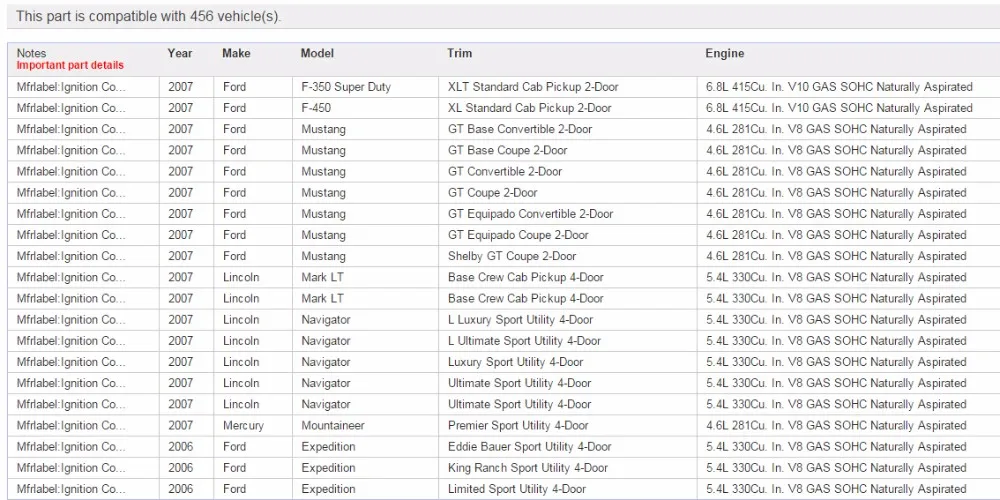
Task: Select "GT Convertible 2-Door" trim cell
Action: point(505,171)
